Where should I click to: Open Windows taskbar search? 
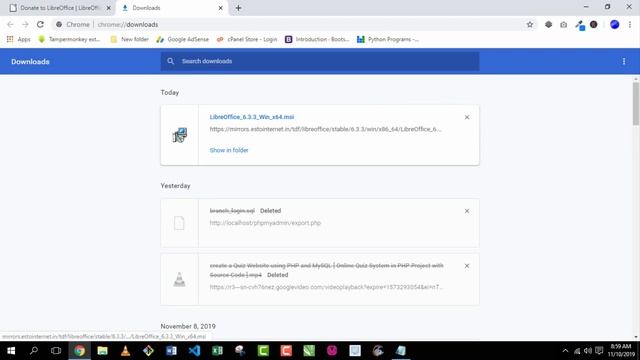point(34,351)
